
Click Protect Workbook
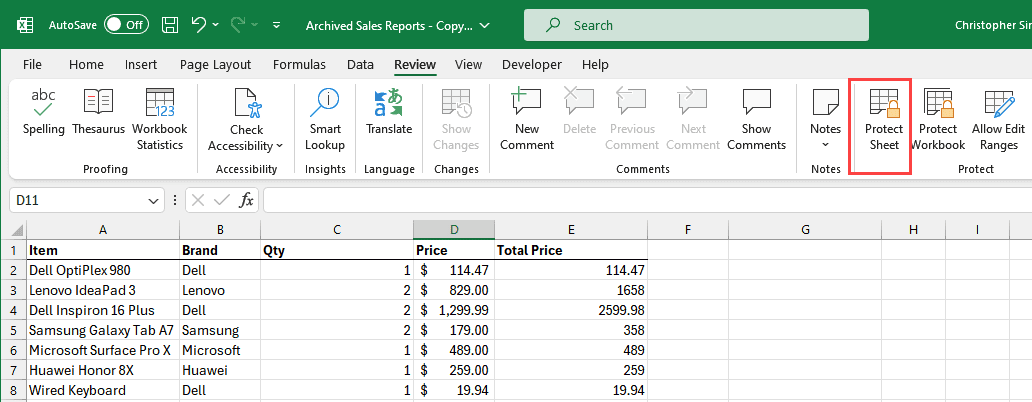938,119
